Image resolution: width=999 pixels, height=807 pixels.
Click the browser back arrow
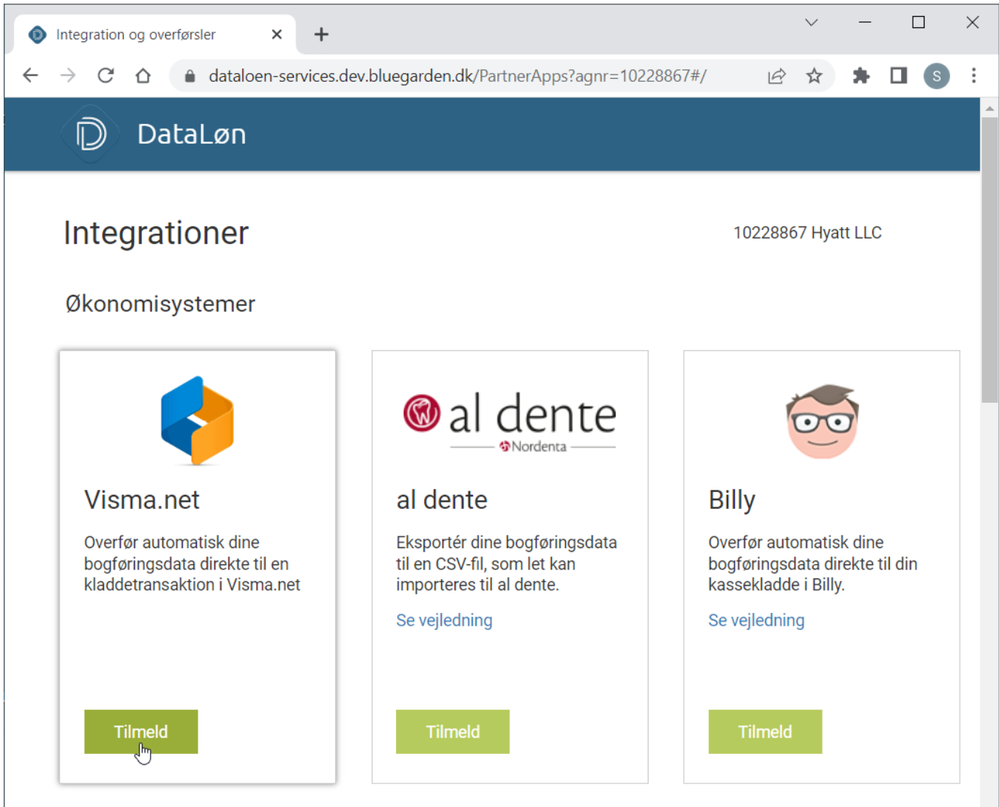coord(31,76)
